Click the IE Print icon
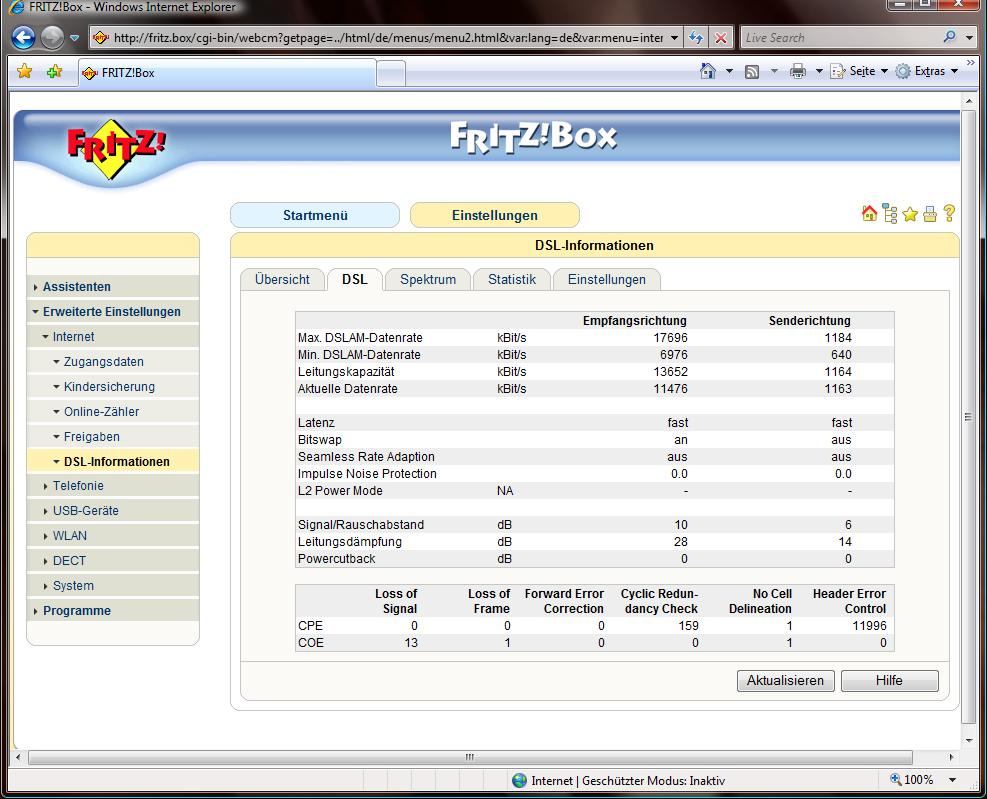This screenshot has width=987, height=799. tap(798, 71)
